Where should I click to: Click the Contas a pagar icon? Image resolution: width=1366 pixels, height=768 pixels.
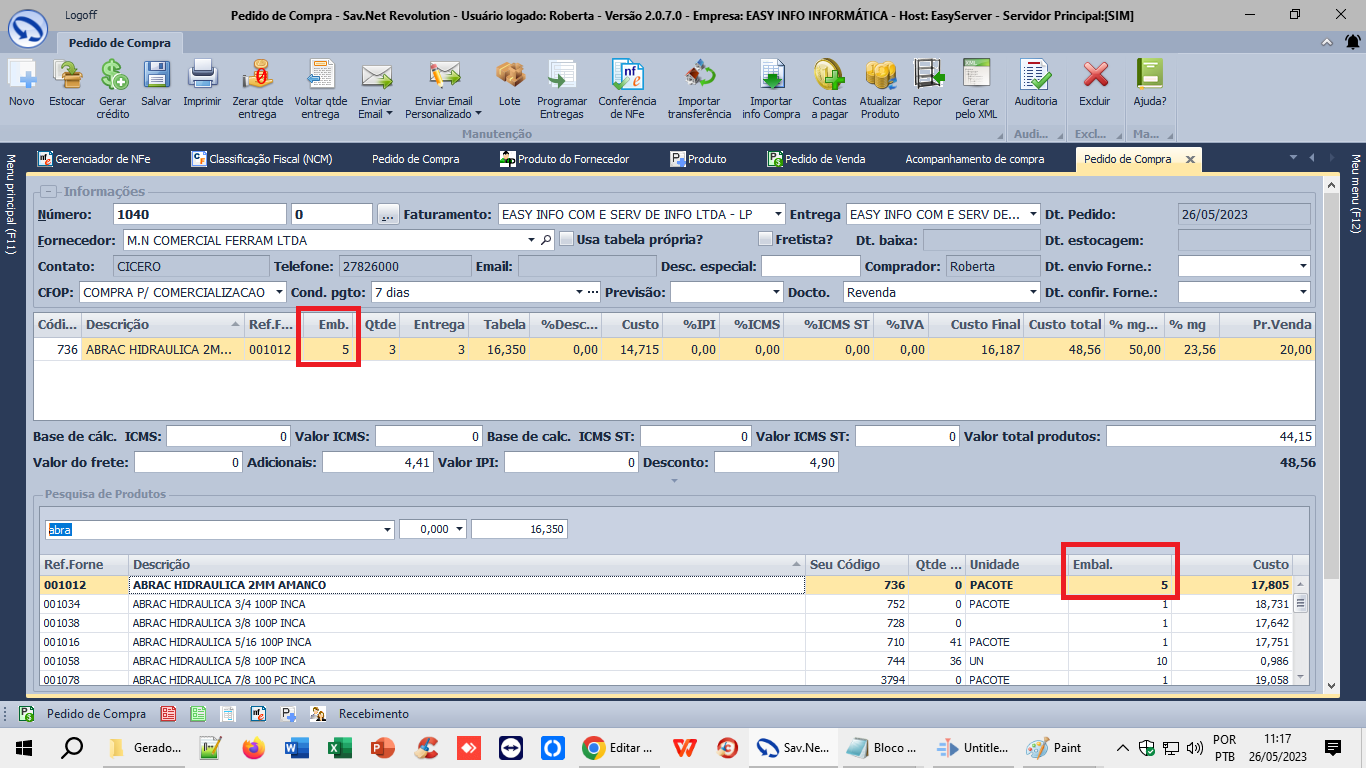(829, 82)
